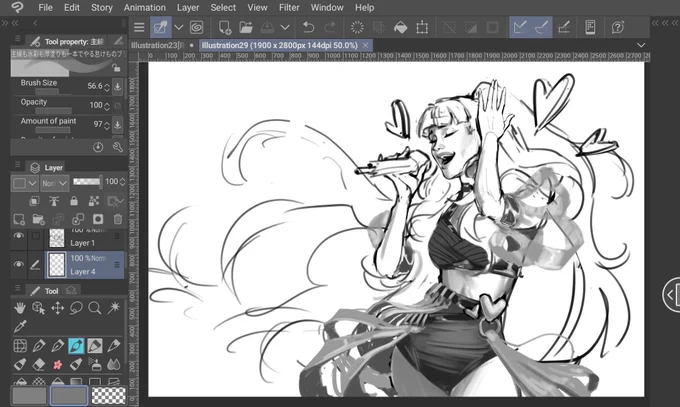Expand dropdown arrow next to save icon

coord(285,27)
